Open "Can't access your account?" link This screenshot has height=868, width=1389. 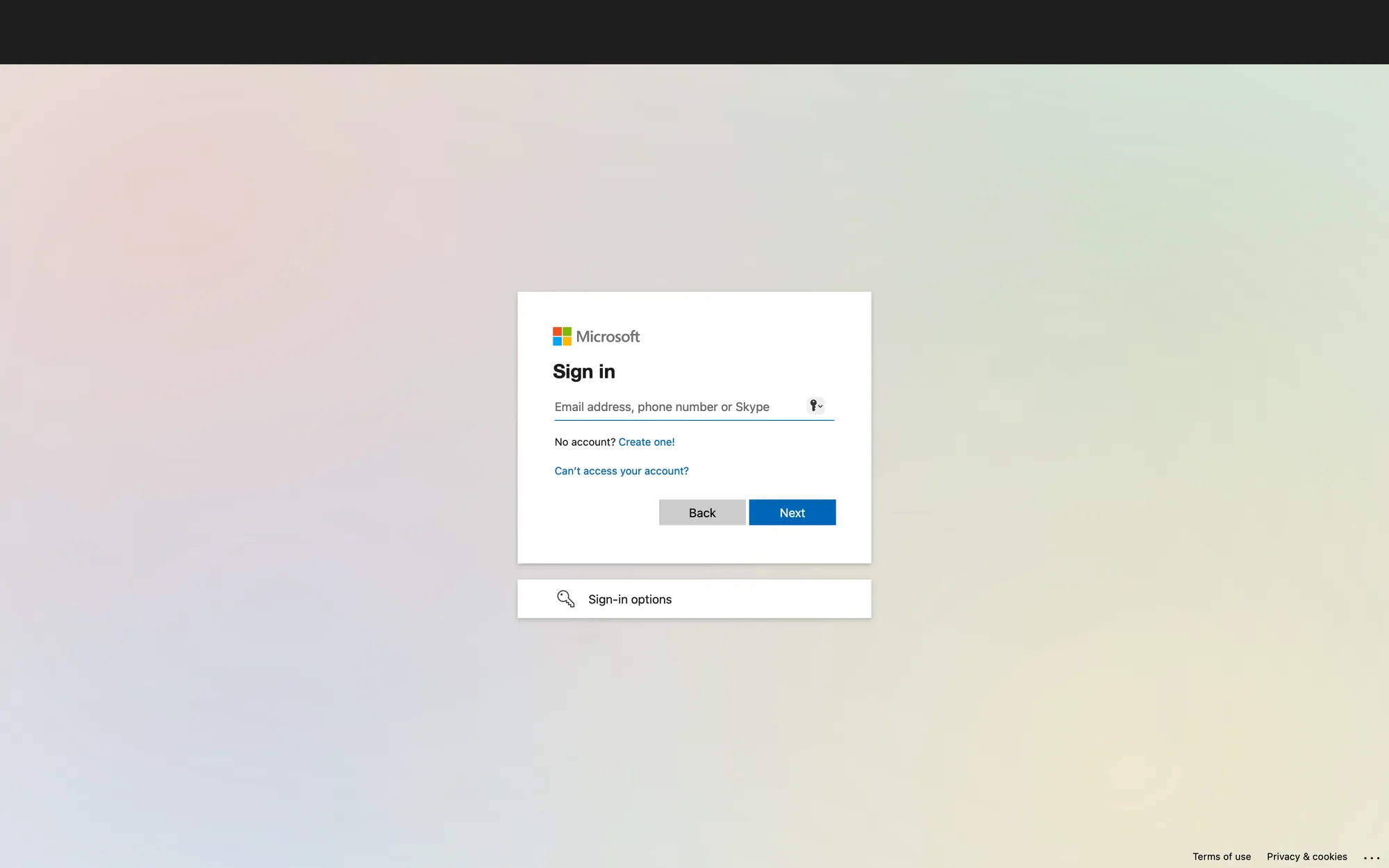[621, 471]
